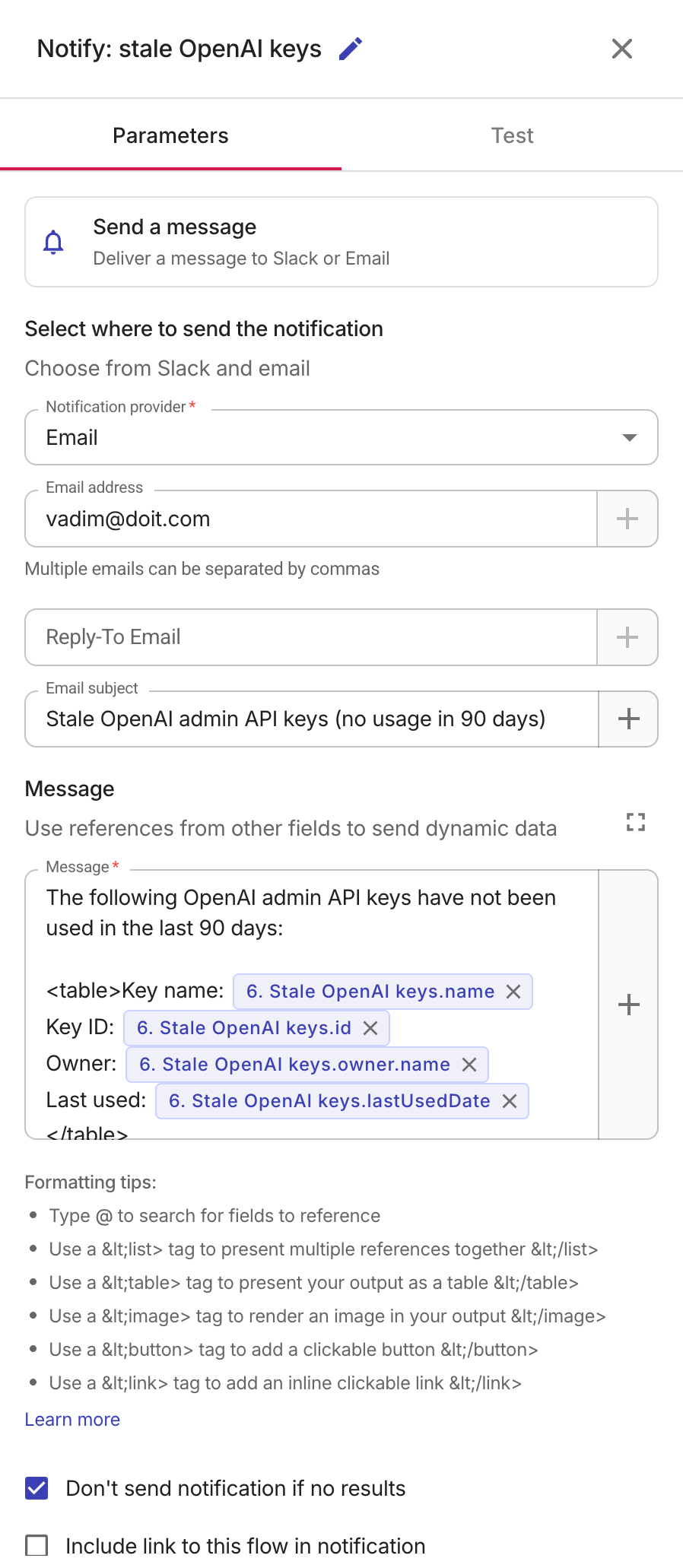Screen dimensions: 683x1568
Task: Open the Notification provider dropdown
Action: 341,437
